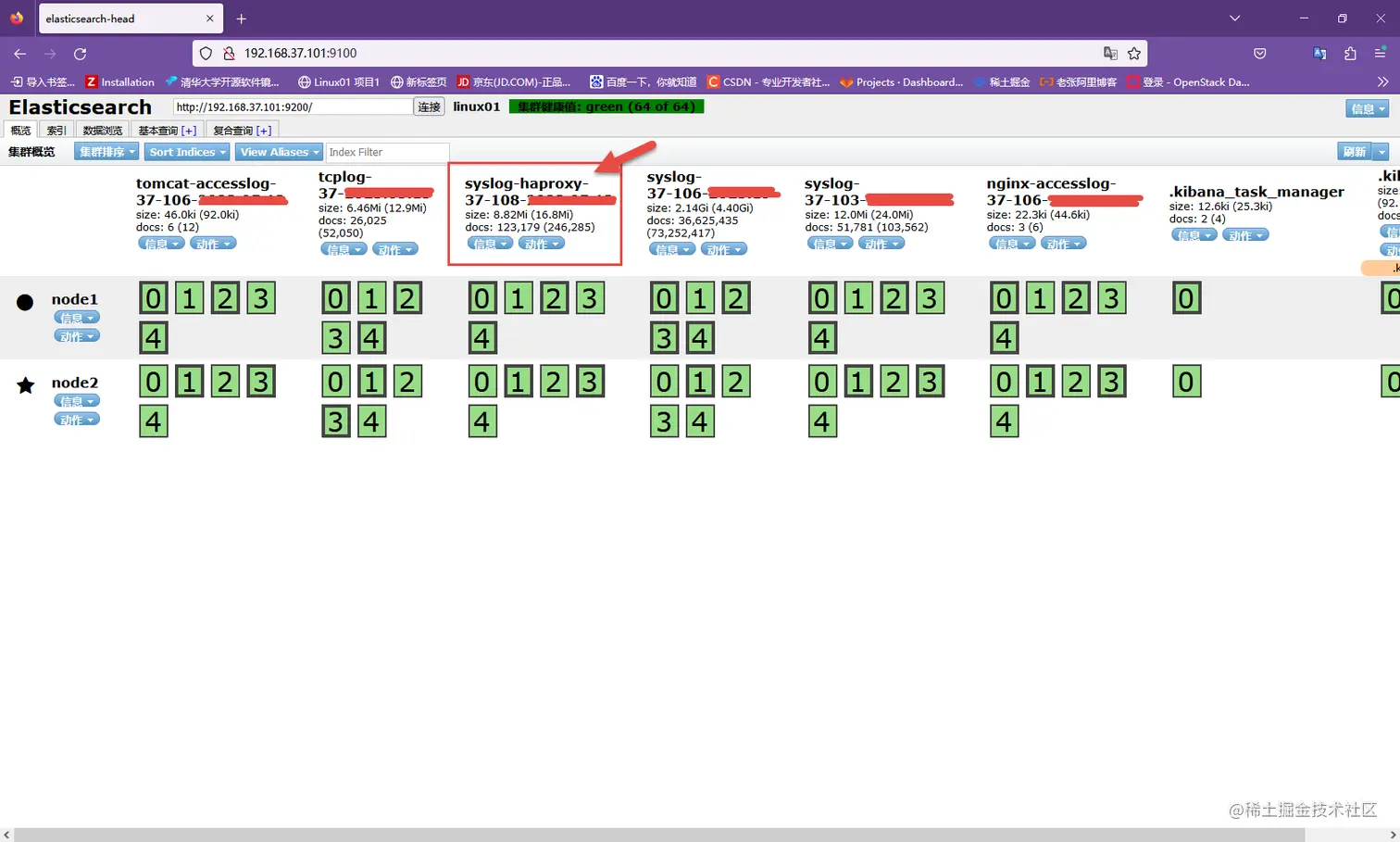This screenshot has height=842, width=1400.
Task: Open 信息 dropdown for syslog-haproxy index
Action: pyautogui.click(x=490, y=244)
